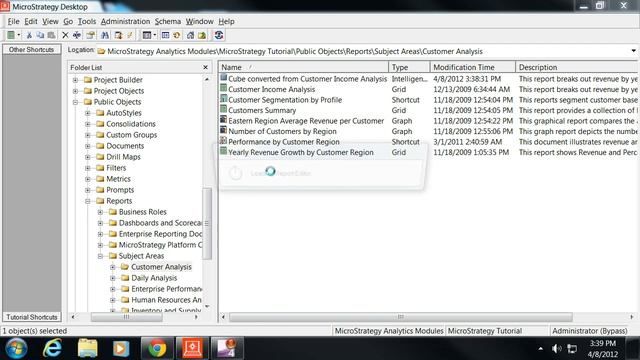This screenshot has height=360, width=640.
Task: Open the Tools menu
Action: pos(87,22)
